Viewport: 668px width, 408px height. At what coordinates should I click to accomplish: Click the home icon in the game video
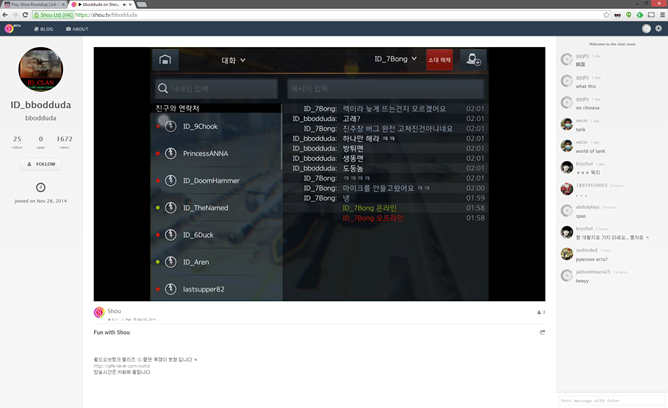pyautogui.click(x=165, y=60)
